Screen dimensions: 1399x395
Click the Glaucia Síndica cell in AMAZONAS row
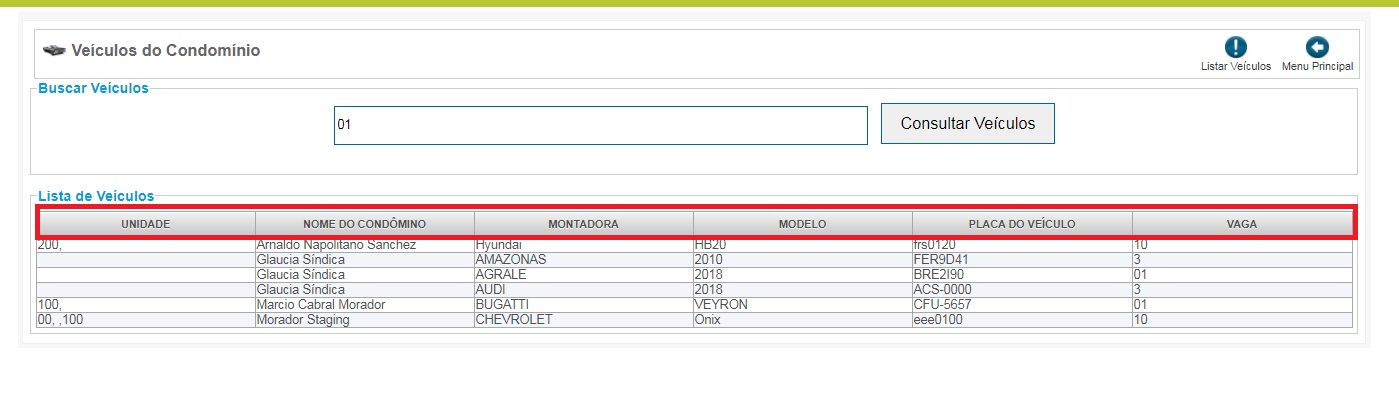click(365, 259)
